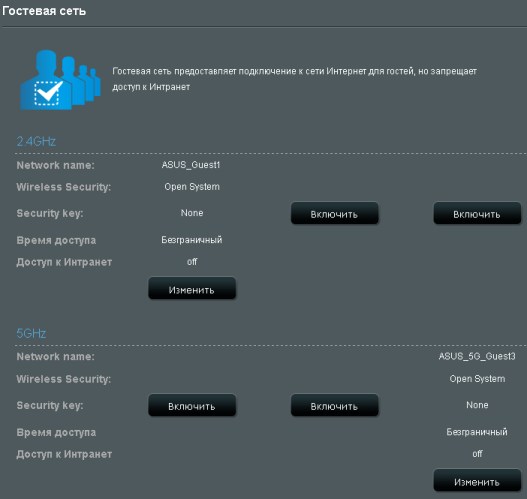Enable the third 2.4GHz guest network slot

tap(477, 214)
